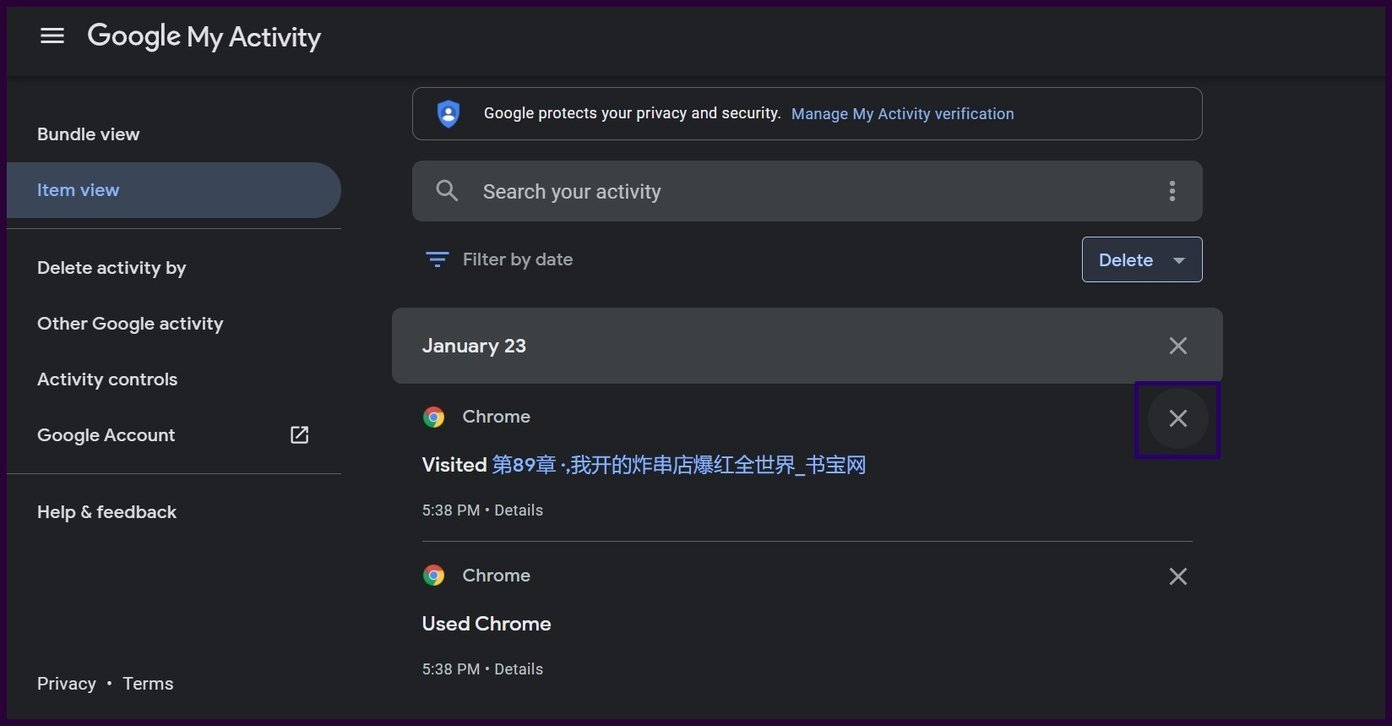
Task: Click the Chrome label above Visited entry
Action: [496, 417]
